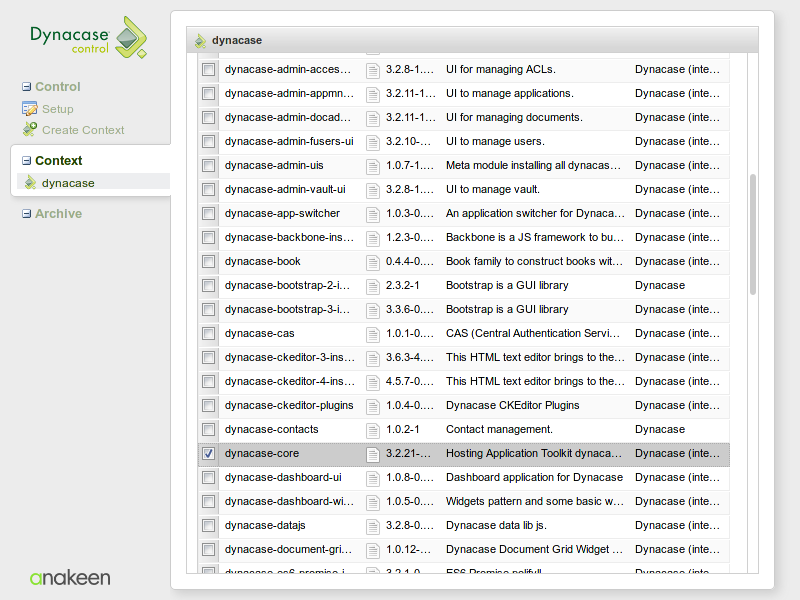Click the module list vertical scrollbar
The image size is (800, 600).
[753, 235]
